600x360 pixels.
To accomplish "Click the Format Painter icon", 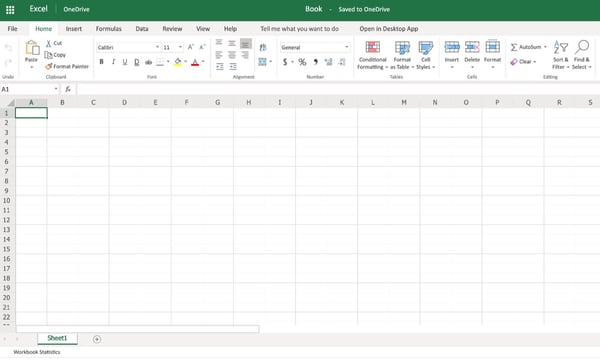I will point(49,66).
